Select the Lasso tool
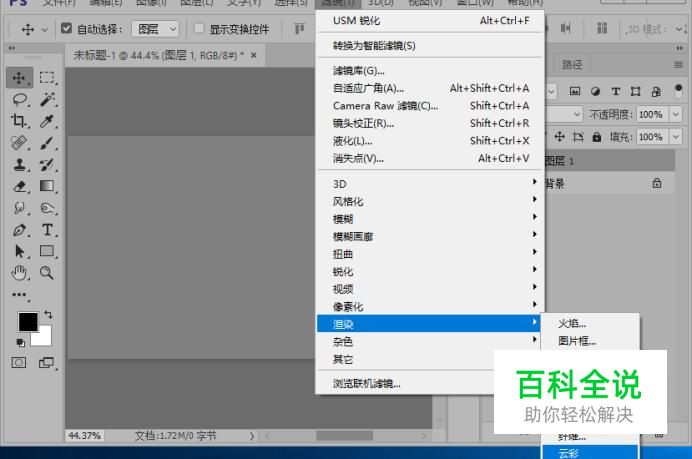The width and height of the screenshot is (692, 459). (19, 100)
